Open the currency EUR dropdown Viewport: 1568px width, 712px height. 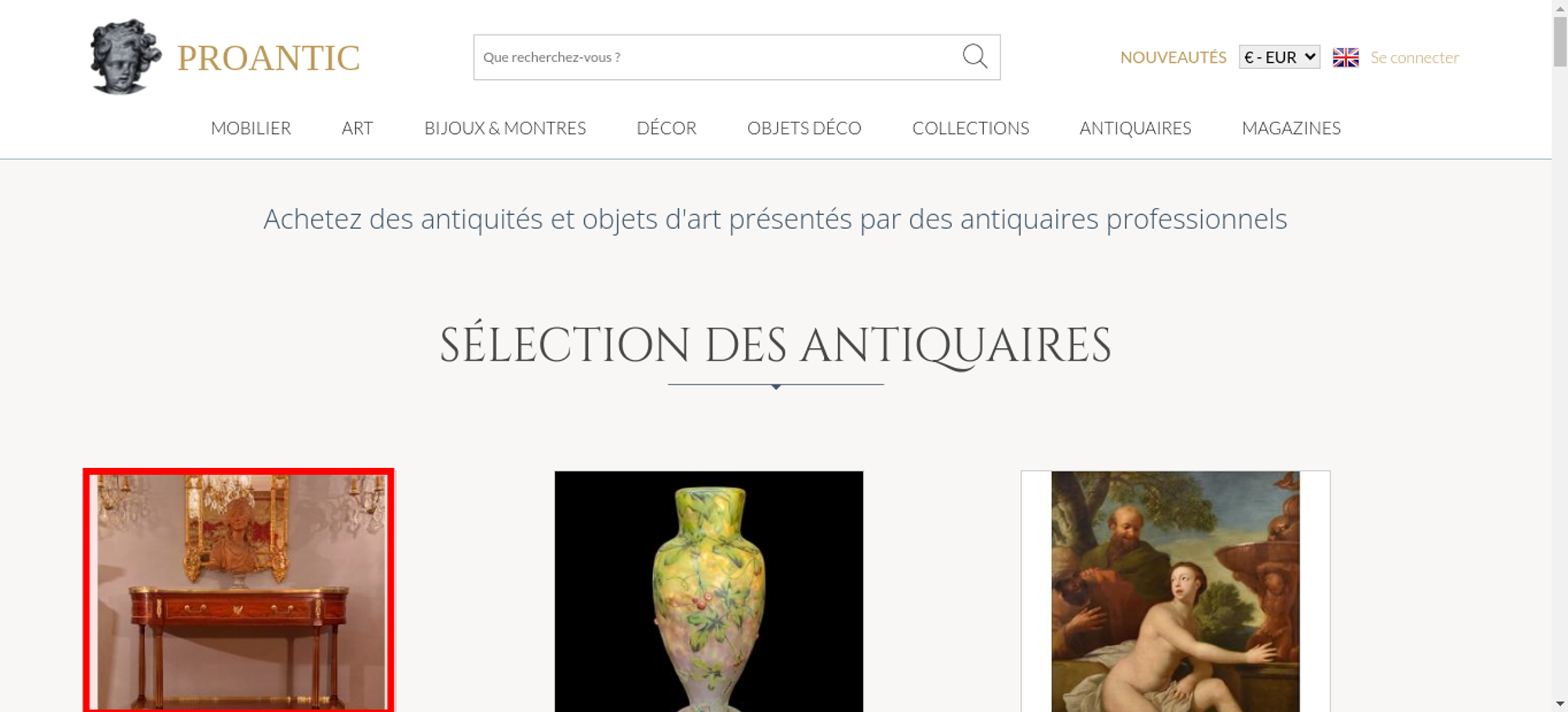pos(1279,57)
